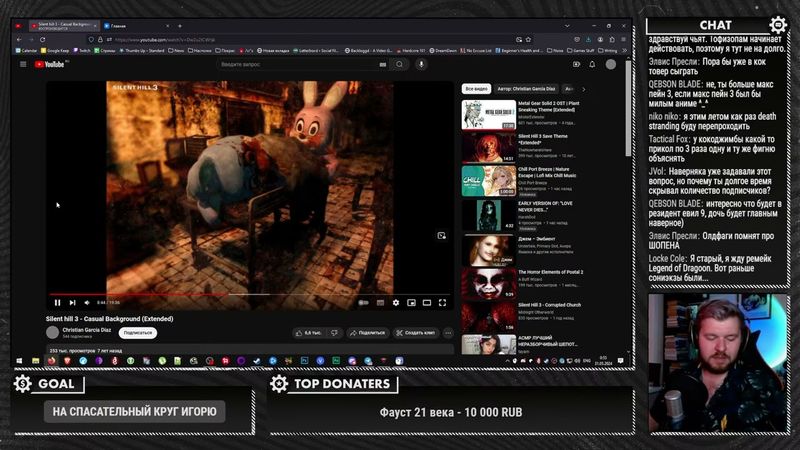This screenshot has height=450, width=800.
Task: Switch to the Главная browser tab
Action: [137, 26]
